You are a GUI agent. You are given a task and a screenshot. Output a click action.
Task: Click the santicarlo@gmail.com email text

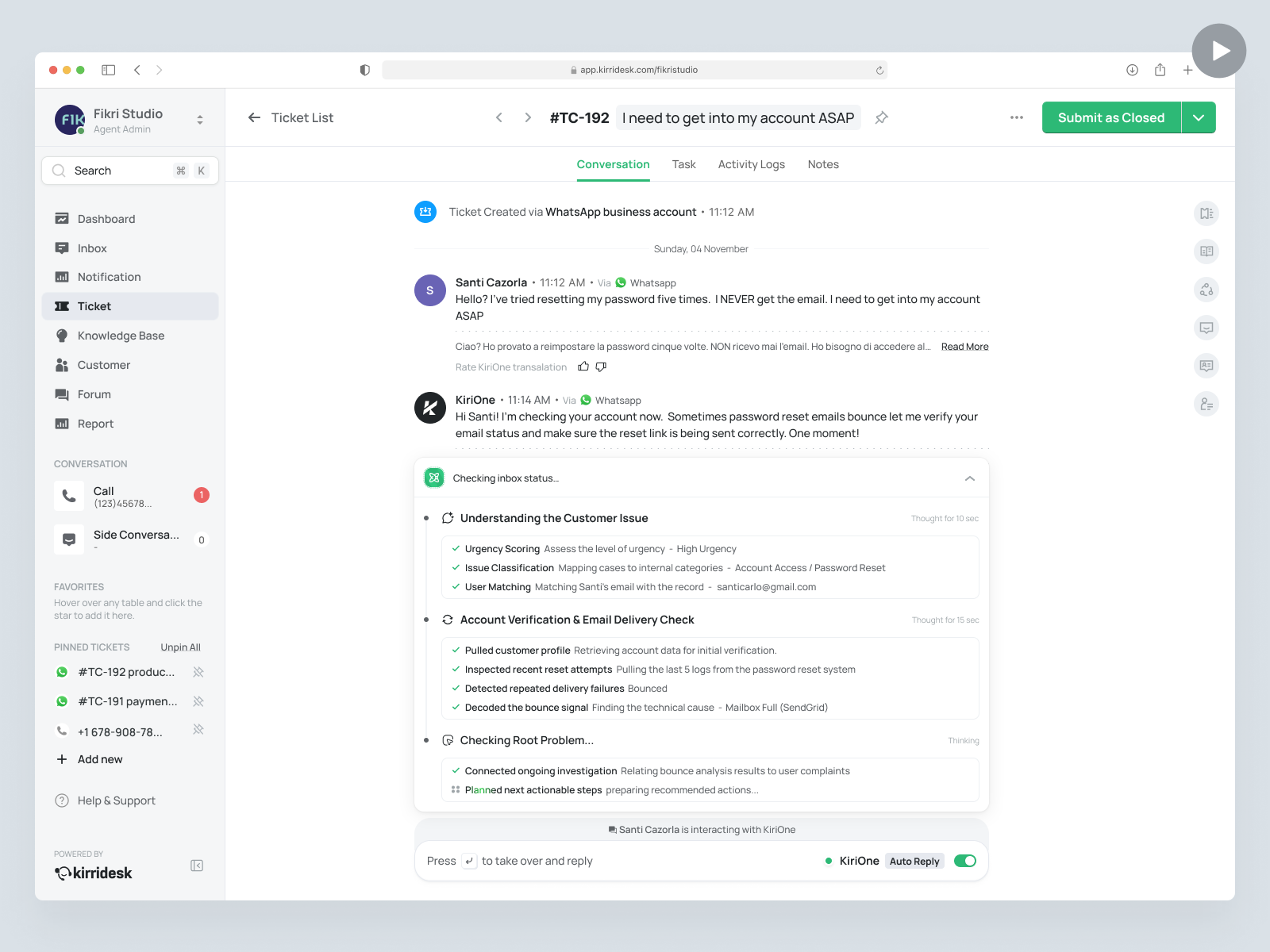pyautogui.click(x=766, y=587)
